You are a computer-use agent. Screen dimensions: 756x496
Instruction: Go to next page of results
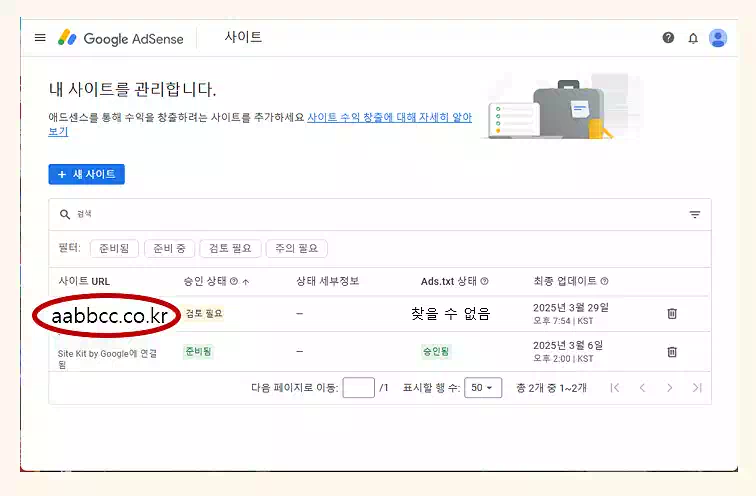(669, 388)
